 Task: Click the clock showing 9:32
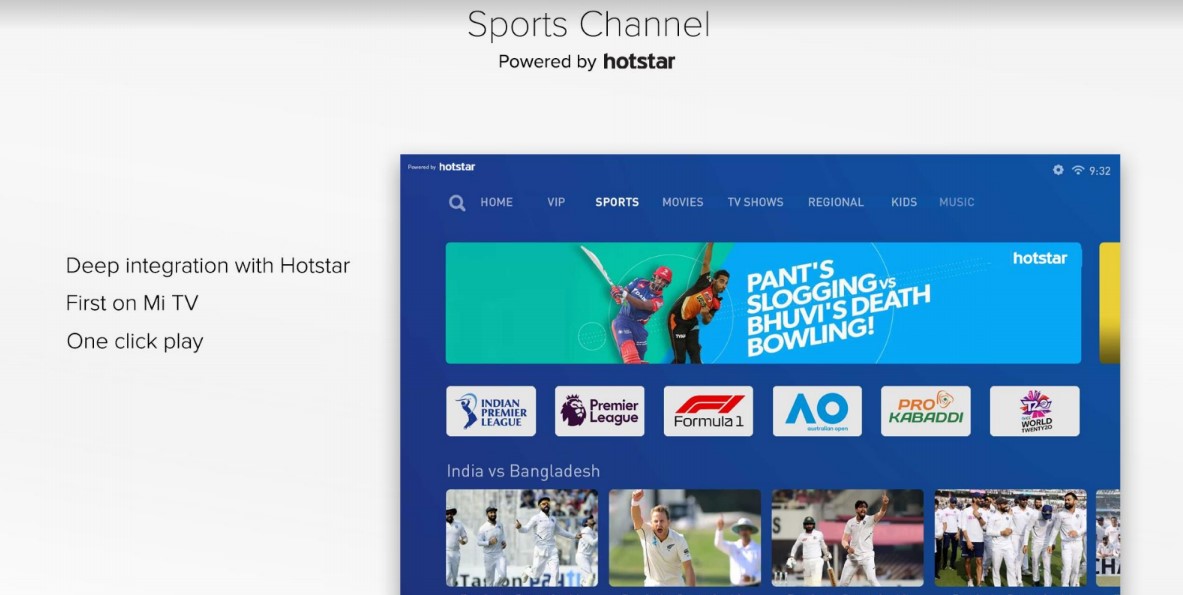[x=1100, y=171]
